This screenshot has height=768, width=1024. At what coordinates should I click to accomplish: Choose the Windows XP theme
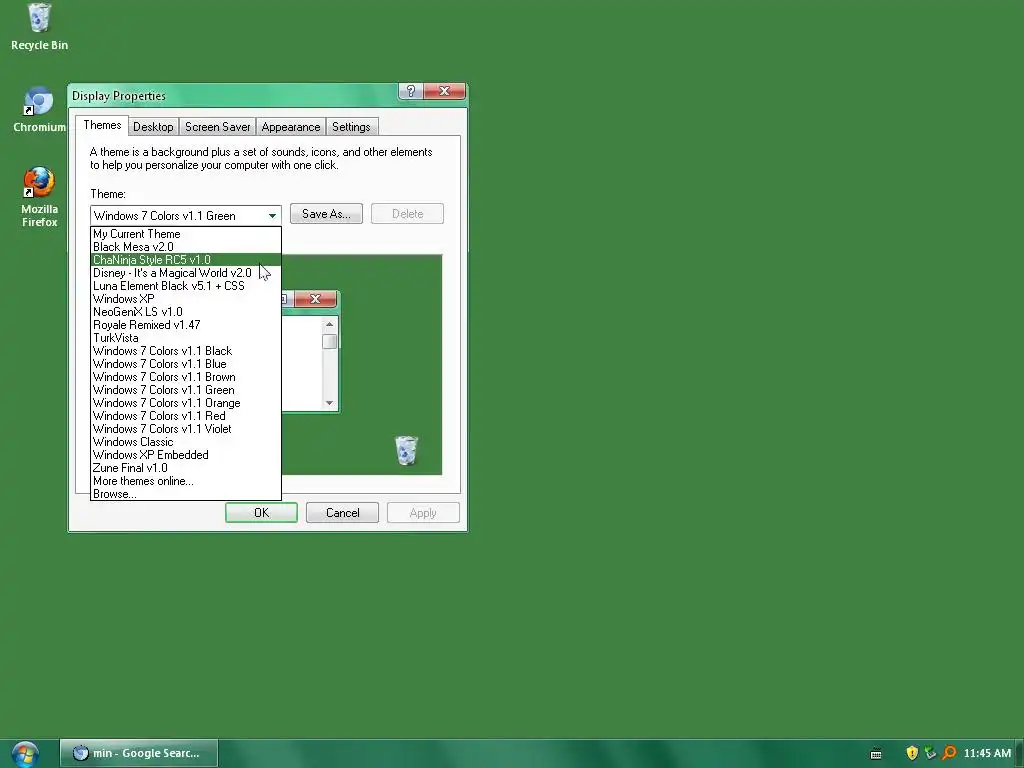186,299
